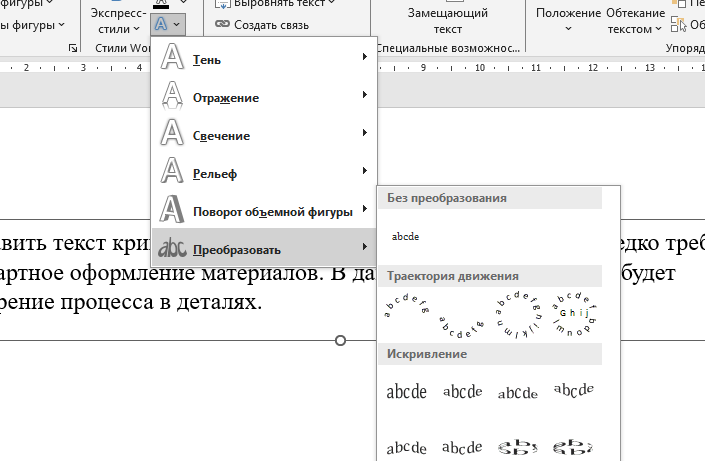Select the first warp style in Искривление
The width and height of the screenshot is (705, 461).
coord(406,392)
